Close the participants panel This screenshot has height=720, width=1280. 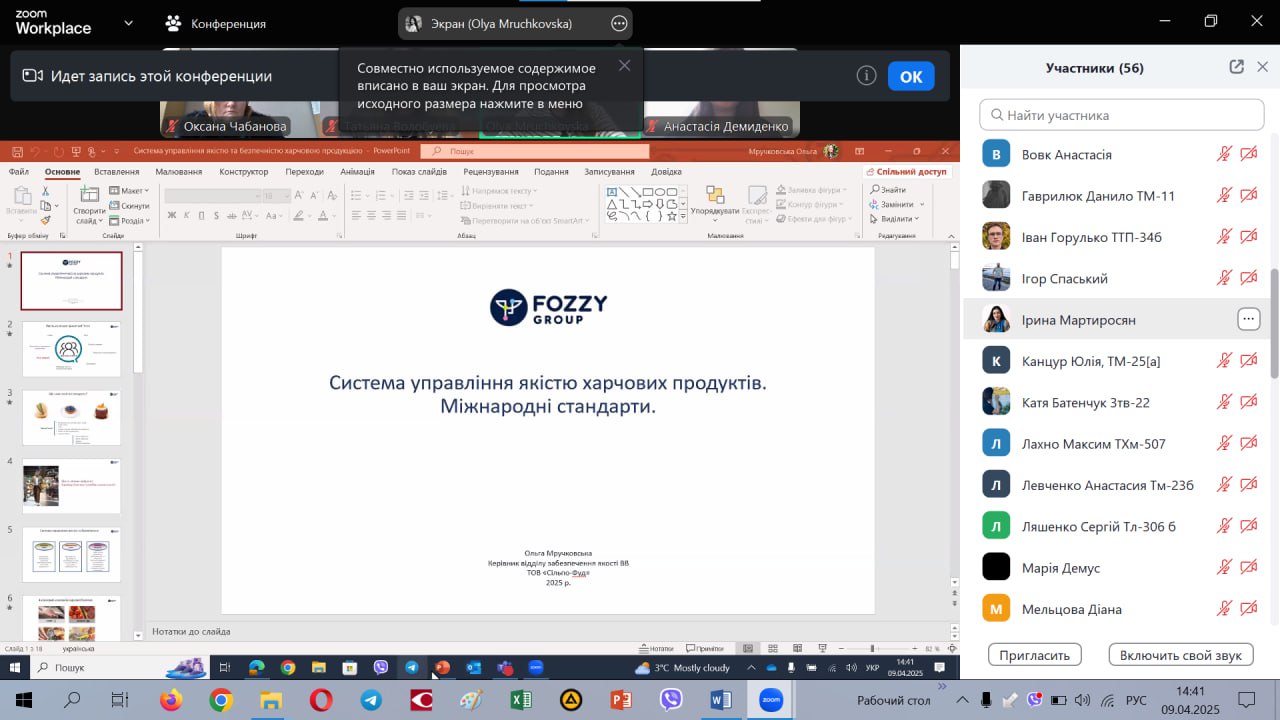pos(1262,67)
